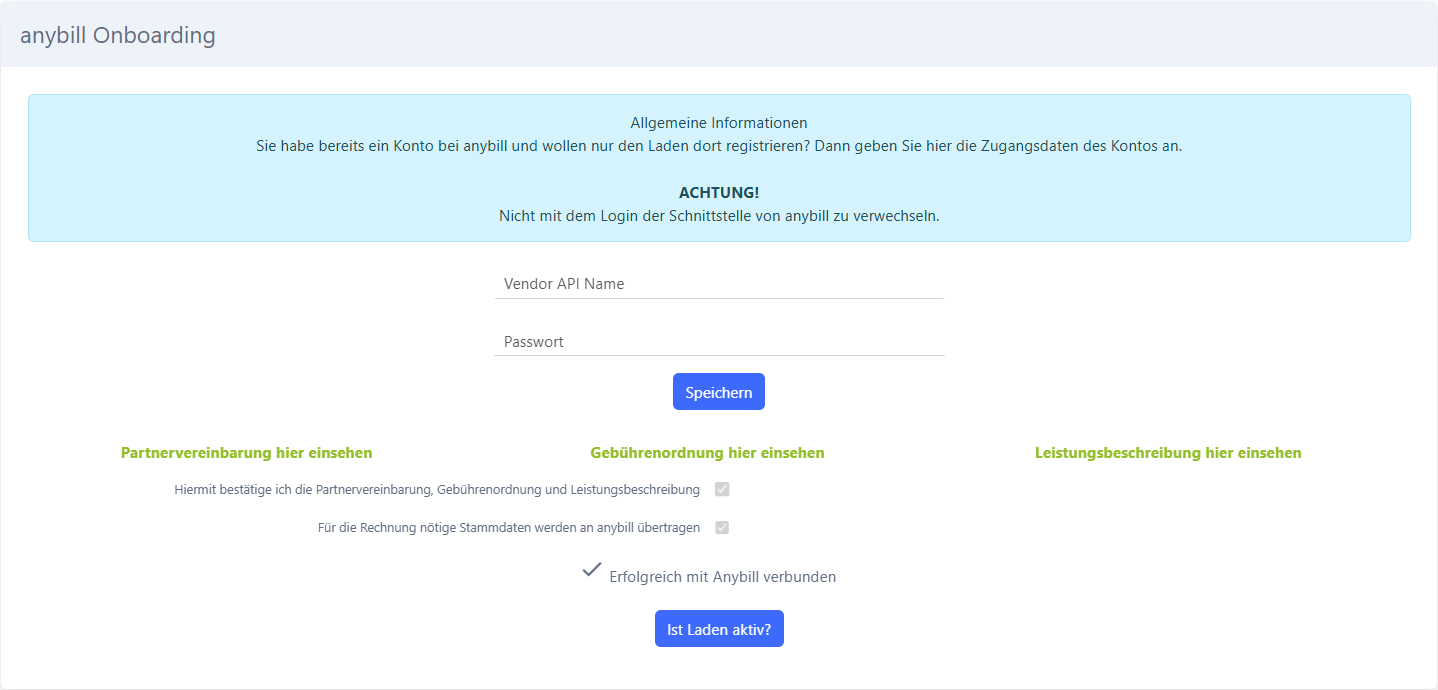The height and width of the screenshot is (690, 1438).
Task: Click the Ist Laden aktiv? button
Action: coord(719,629)
